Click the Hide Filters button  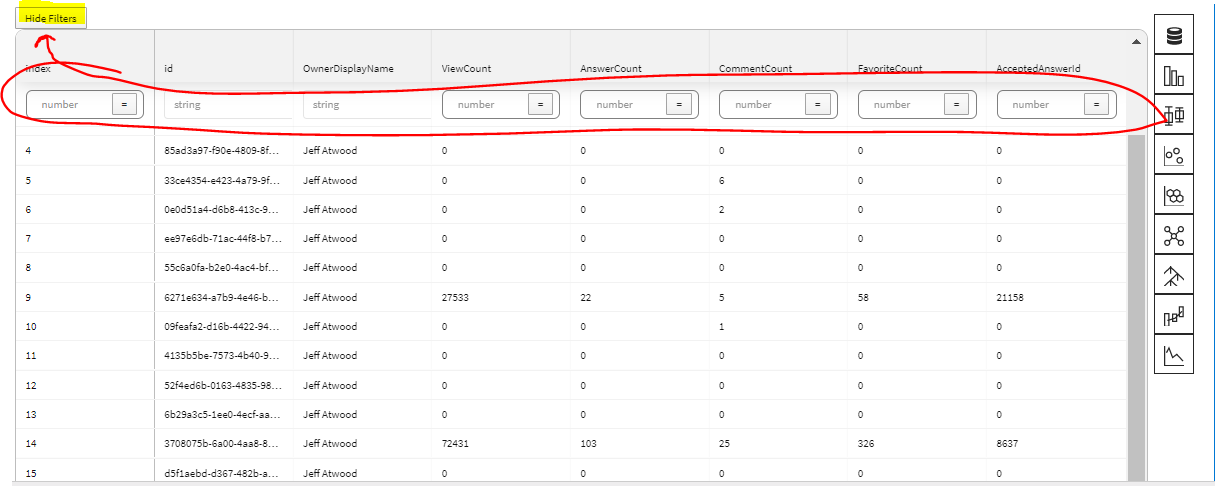(x=51, y=18)
